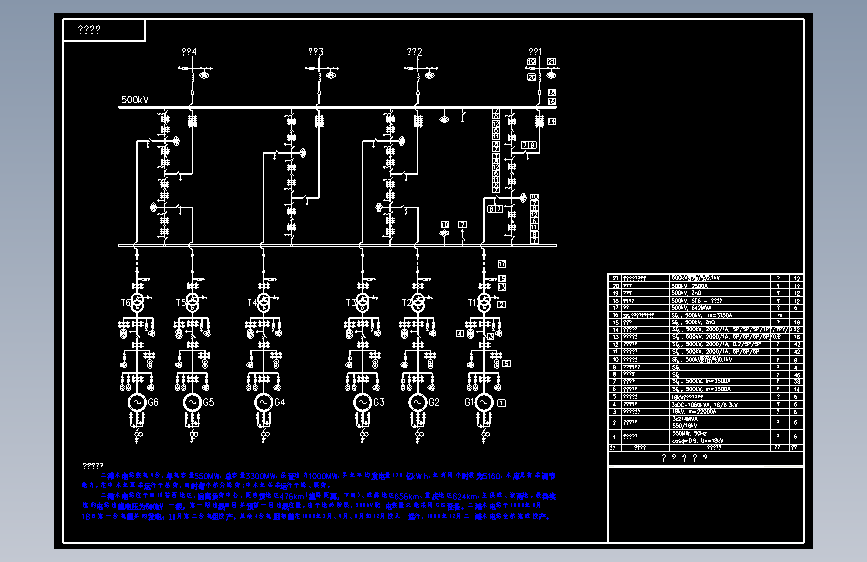Select the G2 generator symbol
Viewport: 867px width, 562px height.
pos(418,402)
